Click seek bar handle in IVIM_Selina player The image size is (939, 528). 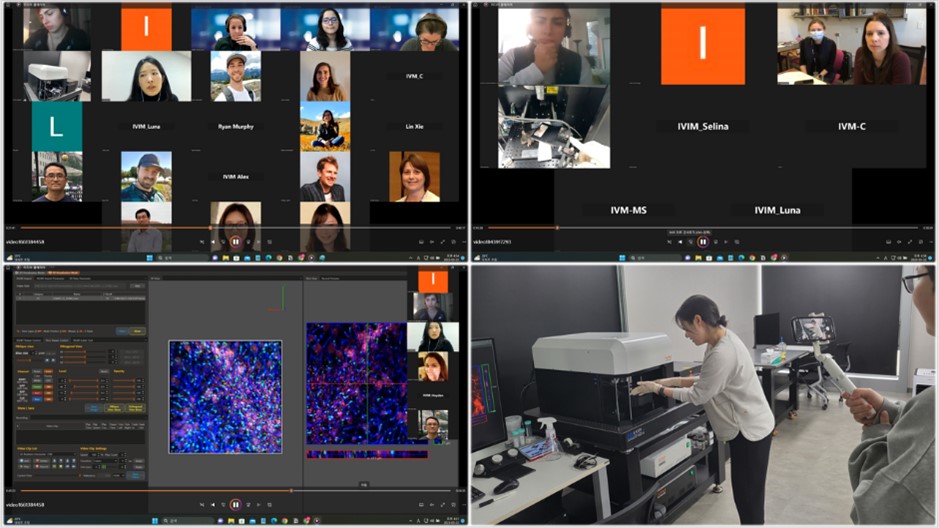(557, 227)
